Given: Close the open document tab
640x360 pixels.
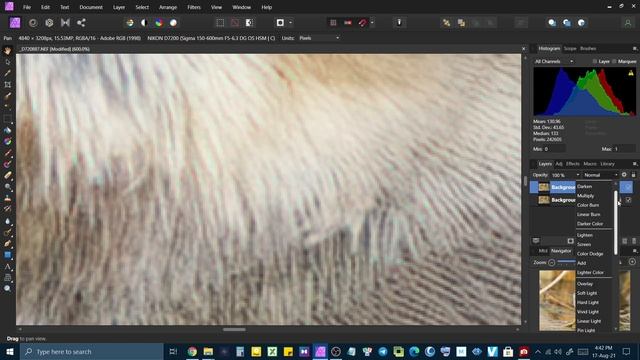Looking at the screenshot, I should coord(524,49).
